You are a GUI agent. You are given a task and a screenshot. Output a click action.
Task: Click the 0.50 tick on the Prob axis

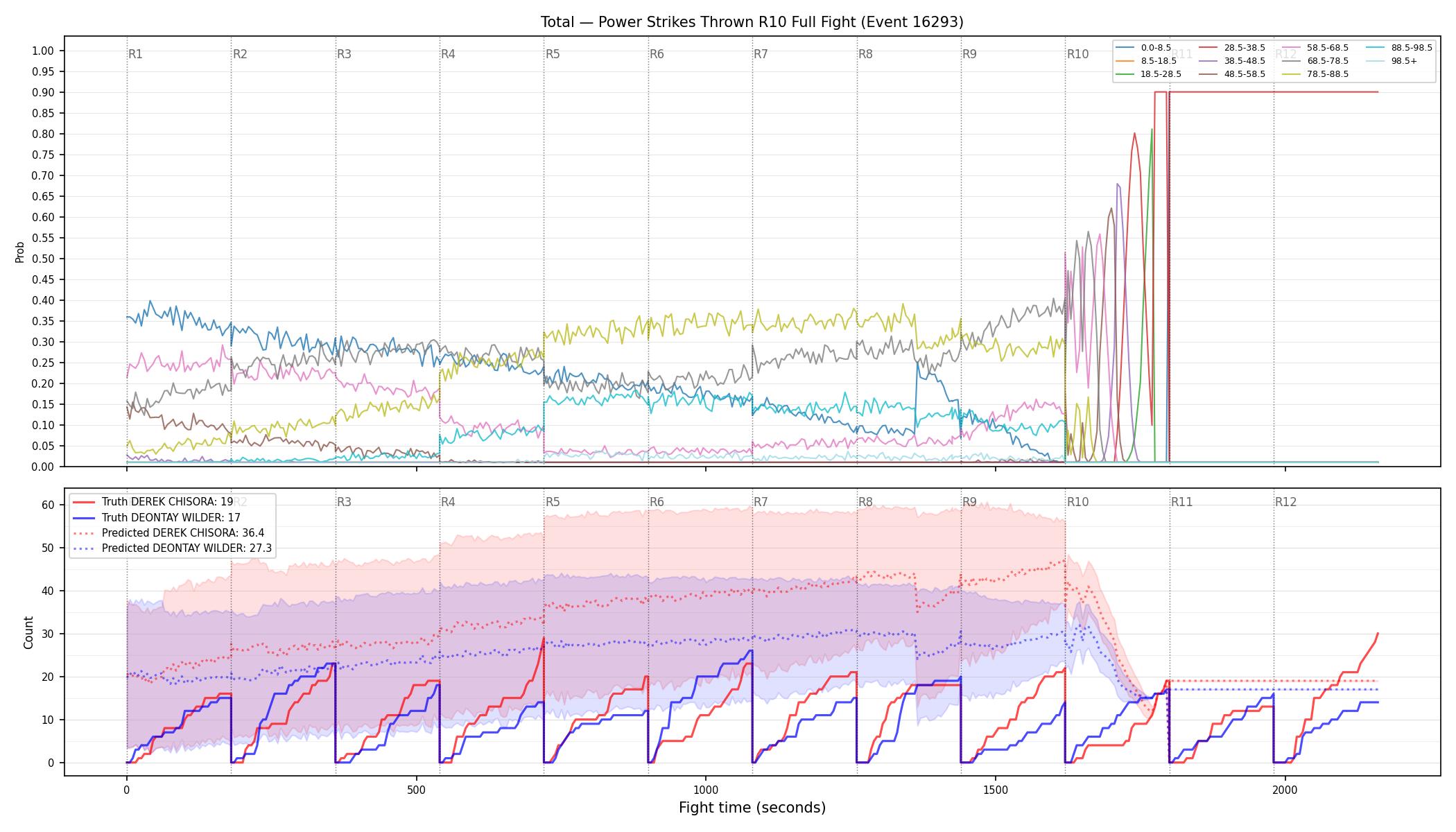tap(43, 259)
